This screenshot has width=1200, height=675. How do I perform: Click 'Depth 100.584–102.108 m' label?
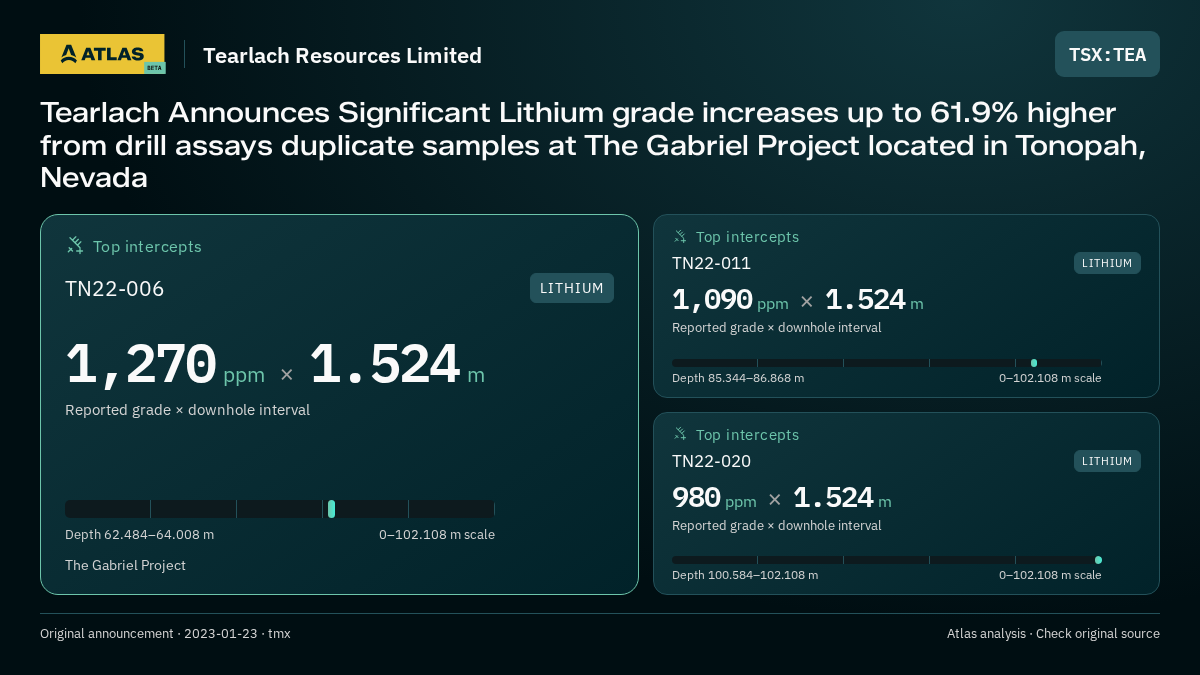pyautogui.click(x=745, y=575)
